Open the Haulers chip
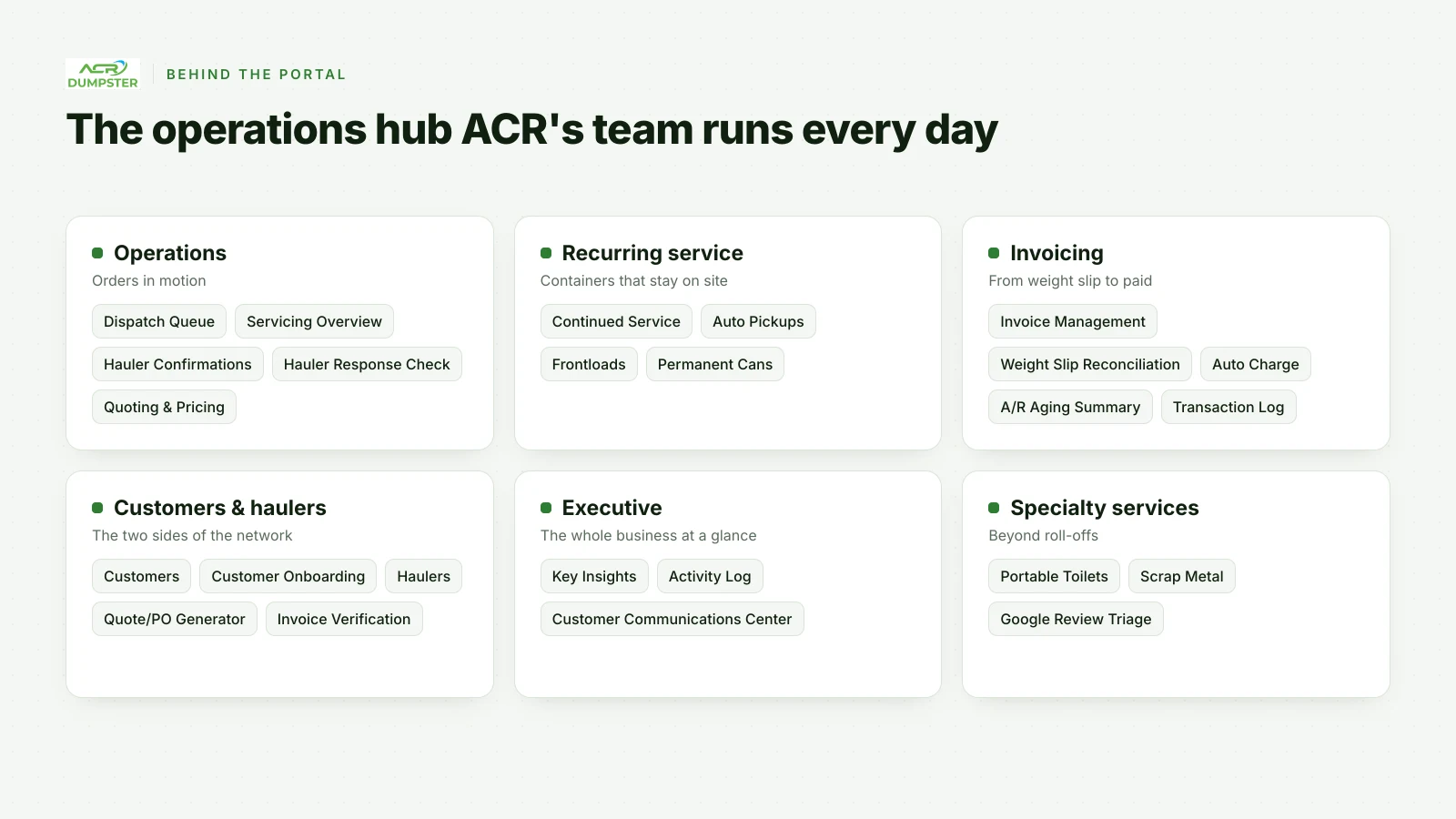The height and width of the screenshot is (819, 1456). click(x=424, y=576)
